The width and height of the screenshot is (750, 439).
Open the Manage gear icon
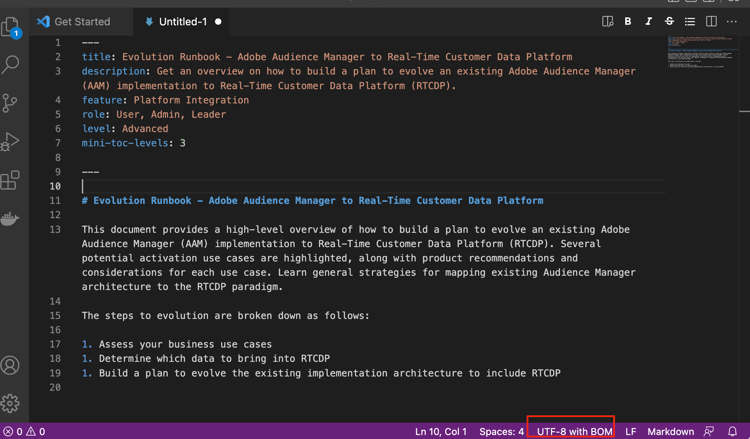point(10,404)
